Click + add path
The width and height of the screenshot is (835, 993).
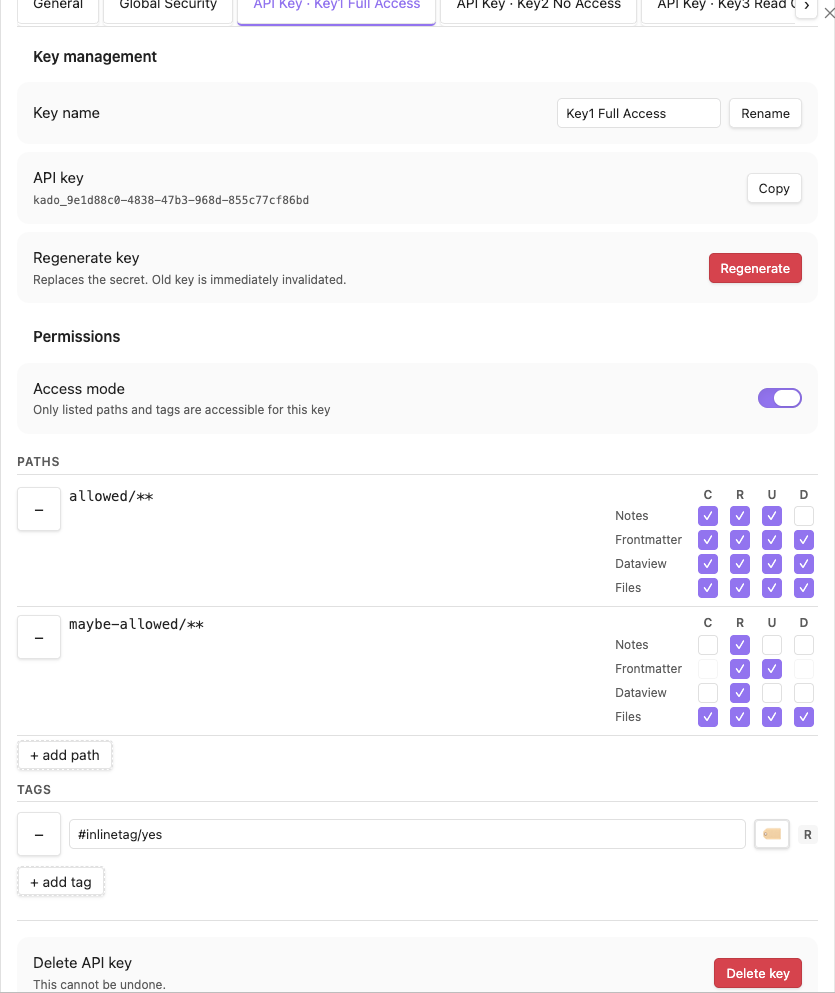tap(65, 755)
